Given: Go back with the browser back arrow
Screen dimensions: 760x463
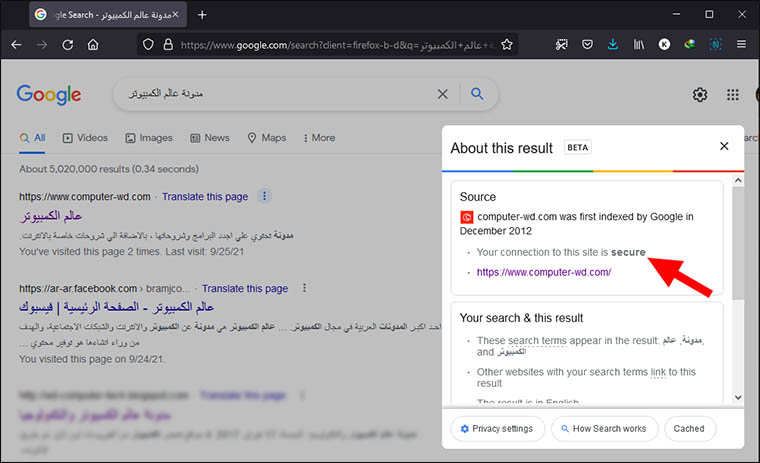Looking at the screenshot, I should (x=16, y=45).
